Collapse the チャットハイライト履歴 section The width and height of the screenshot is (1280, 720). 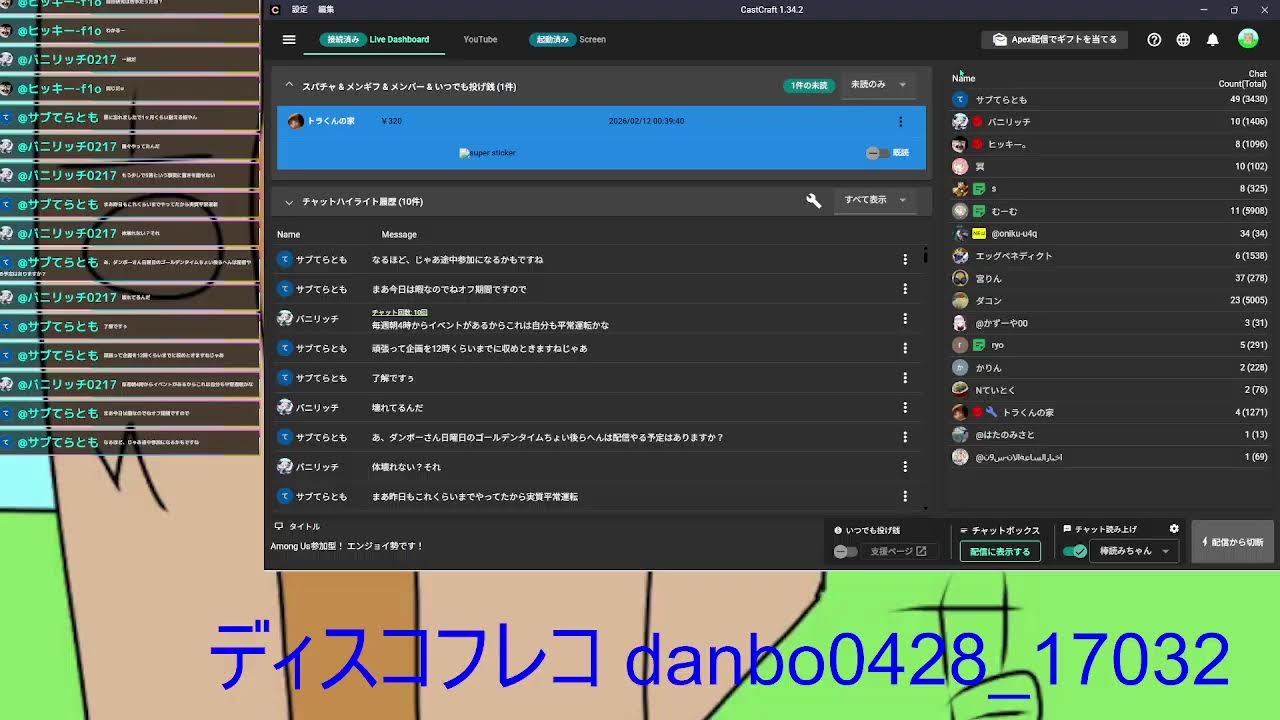click(289, 202)
